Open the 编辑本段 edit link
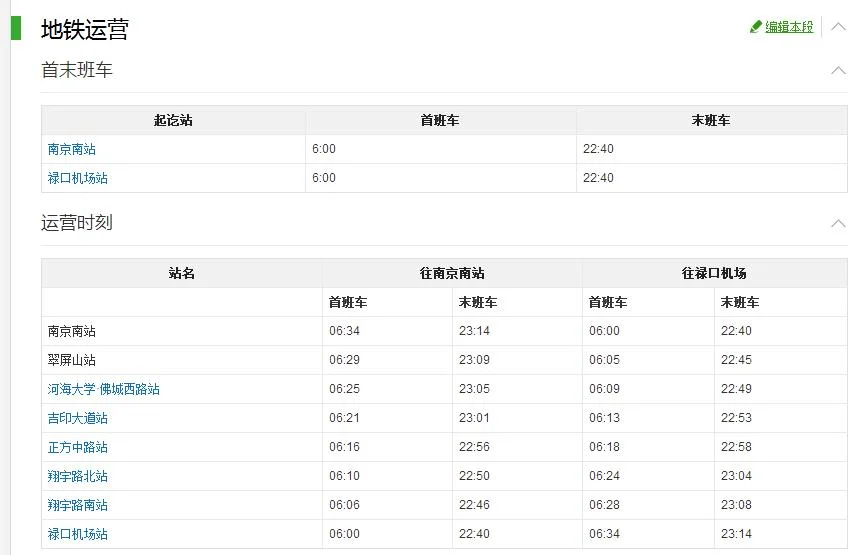 [789, 27]
